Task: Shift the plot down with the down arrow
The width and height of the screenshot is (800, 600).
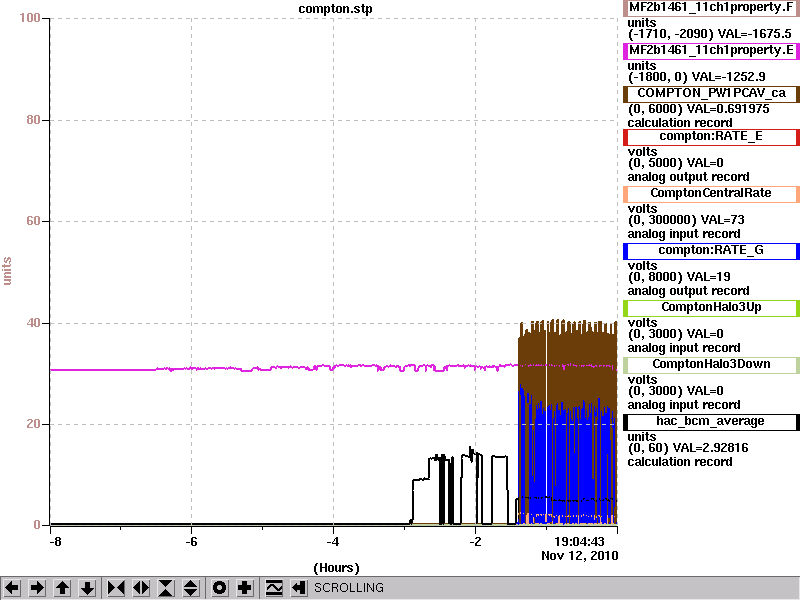Action: tap(88, 588)
